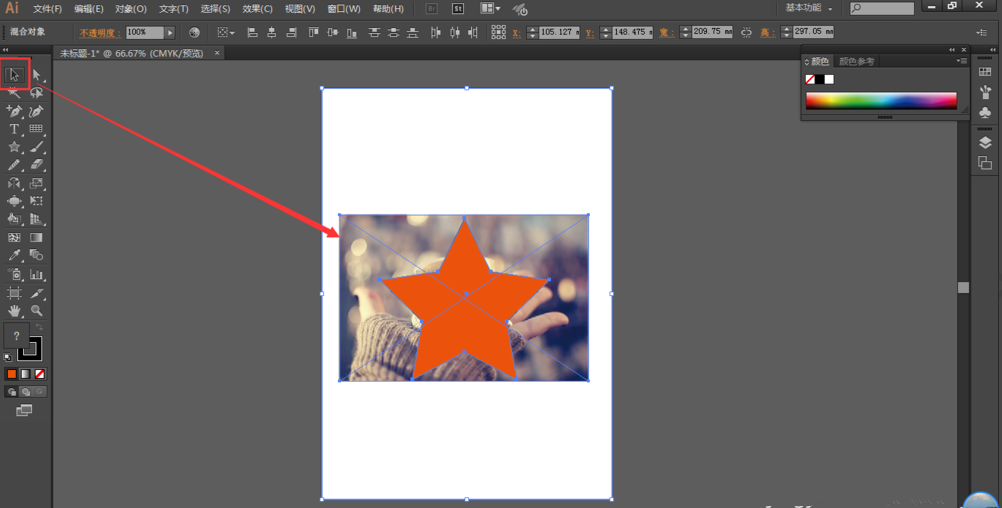Activate the Hand tool
The width and height of the screenshot is (1002, 508).
(14, 311)
